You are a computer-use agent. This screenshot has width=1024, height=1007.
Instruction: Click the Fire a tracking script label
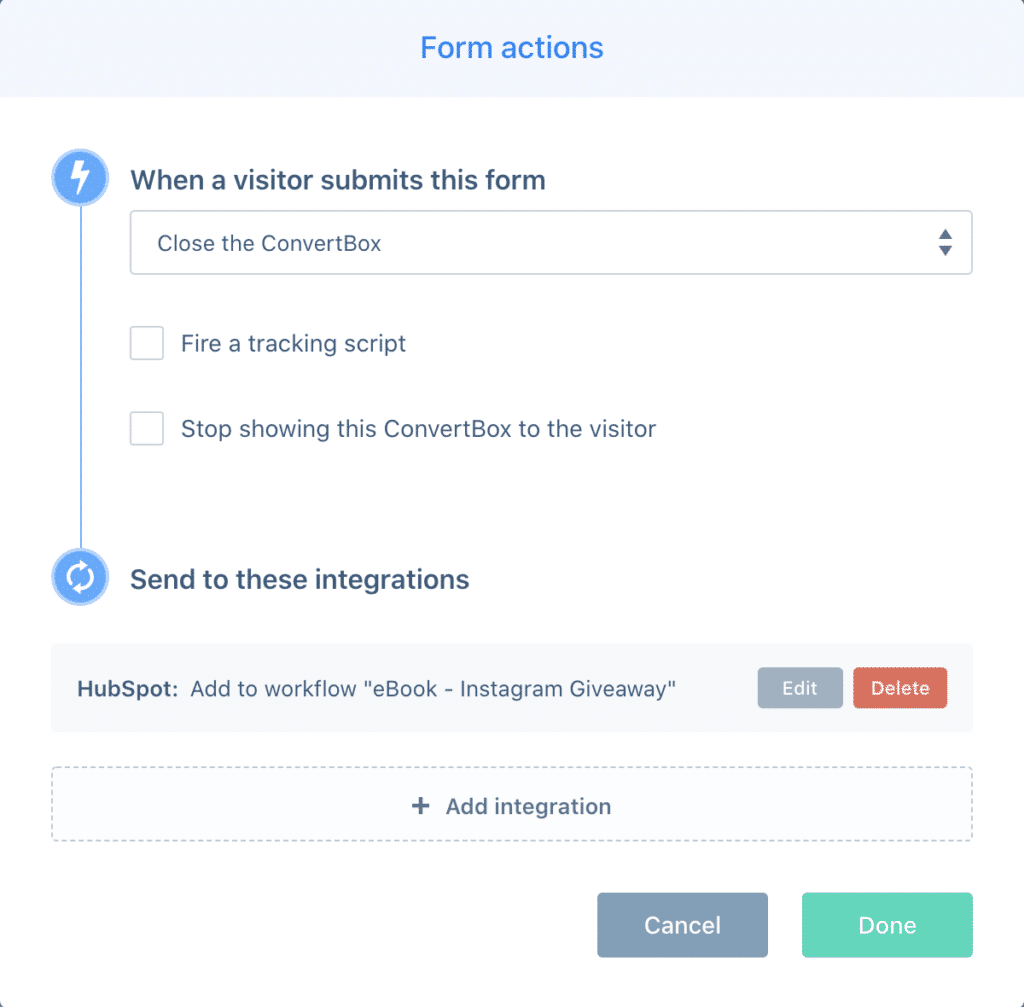pos(293,344)
